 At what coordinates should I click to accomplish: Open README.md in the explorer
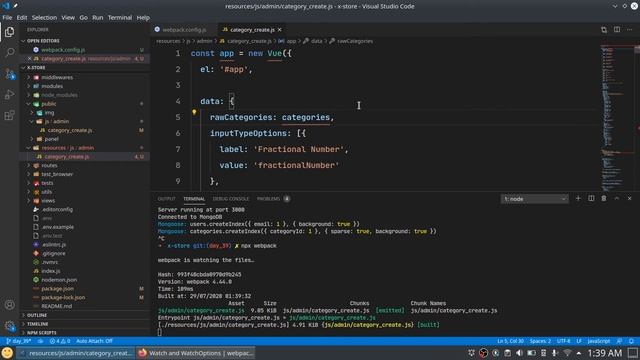coord(56,306)
